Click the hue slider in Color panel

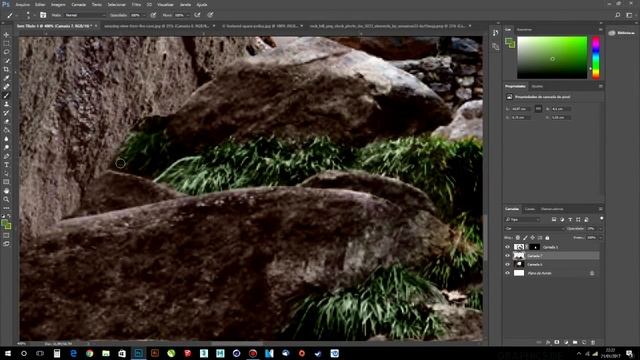tap(596, 57)
